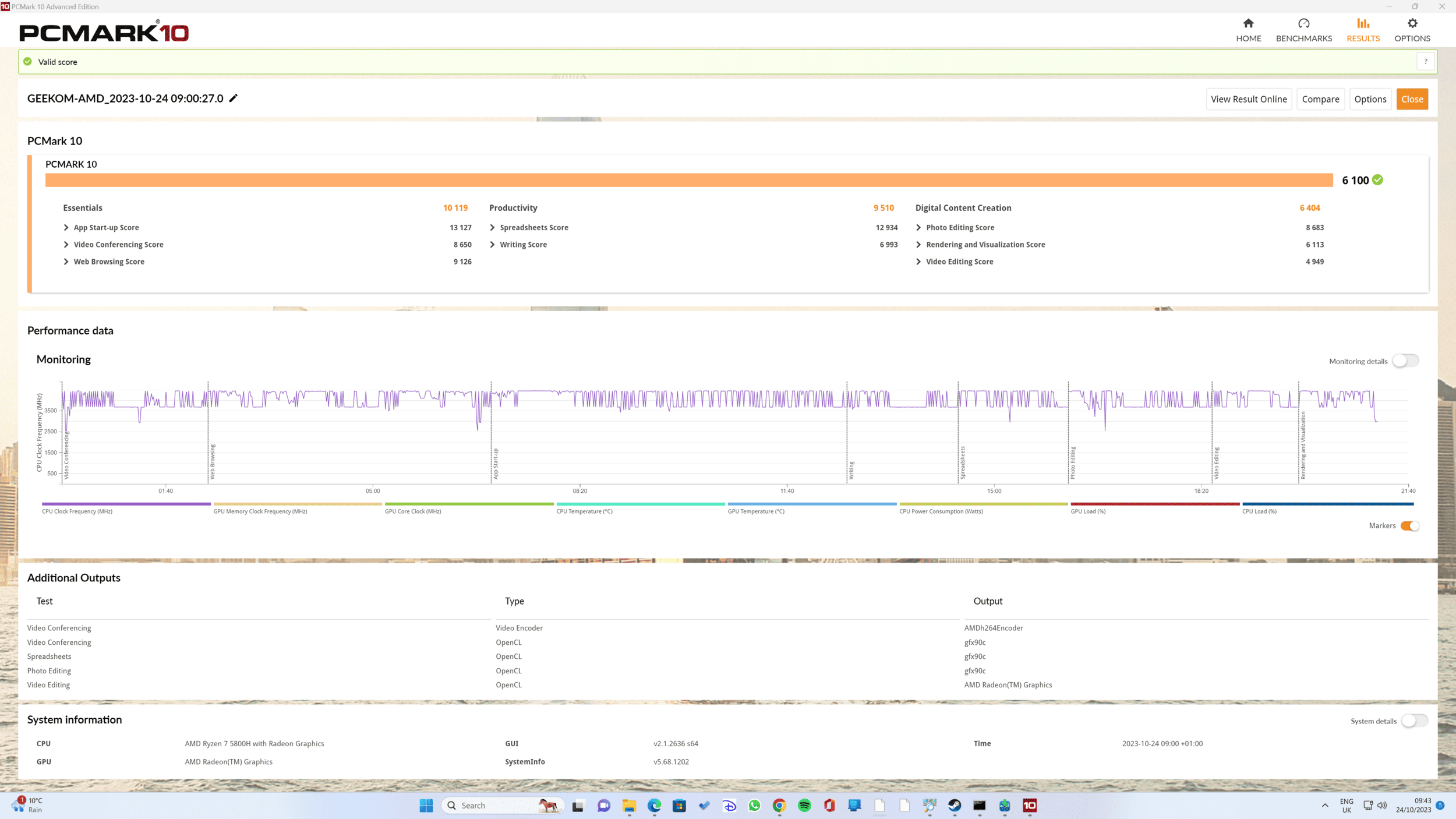Screen dimensions: 1456x819
Task: Open Spotify from the taskbar
Action: 804,806
